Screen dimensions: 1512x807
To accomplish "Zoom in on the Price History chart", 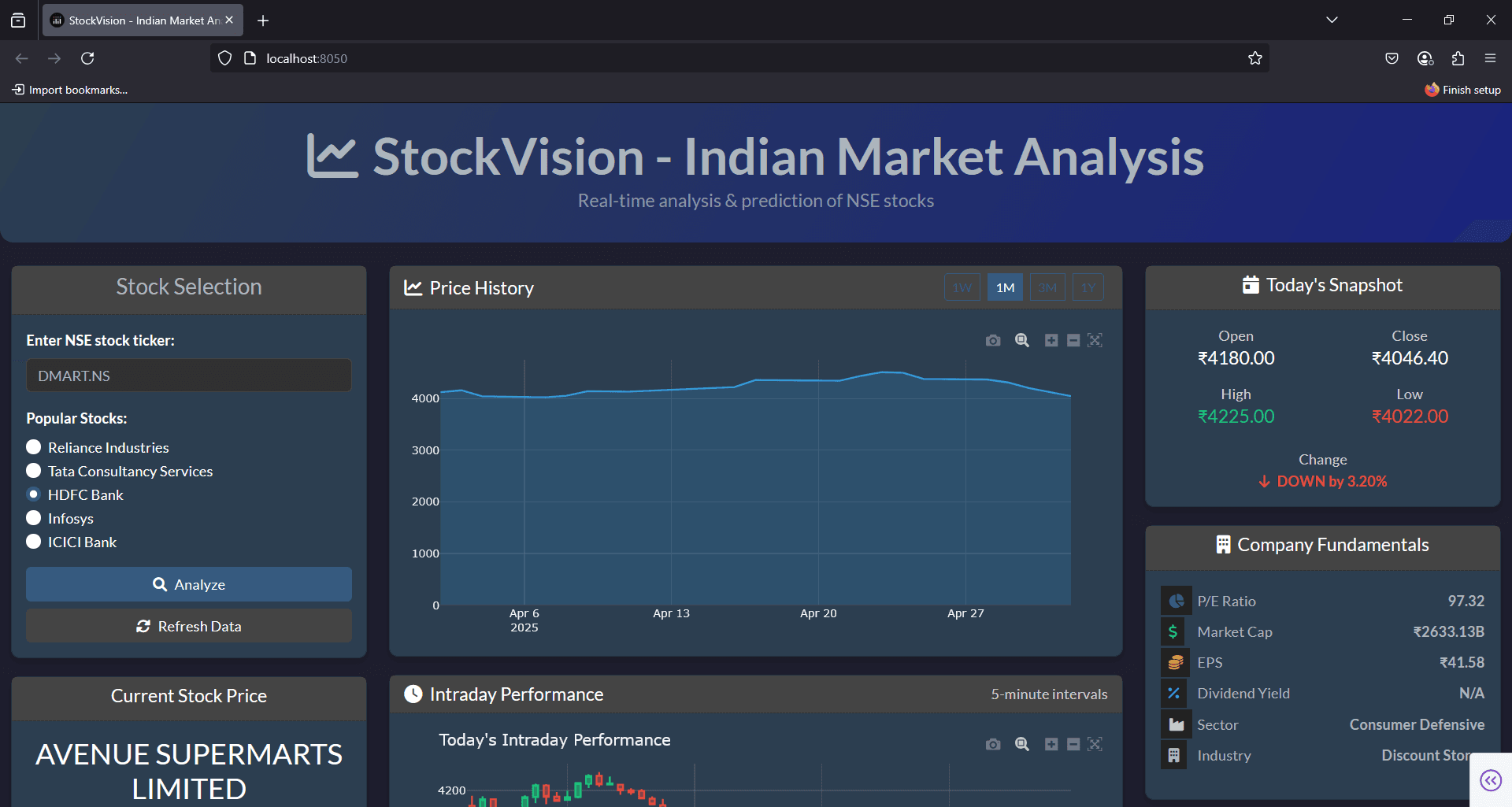I will [1051, 340].
